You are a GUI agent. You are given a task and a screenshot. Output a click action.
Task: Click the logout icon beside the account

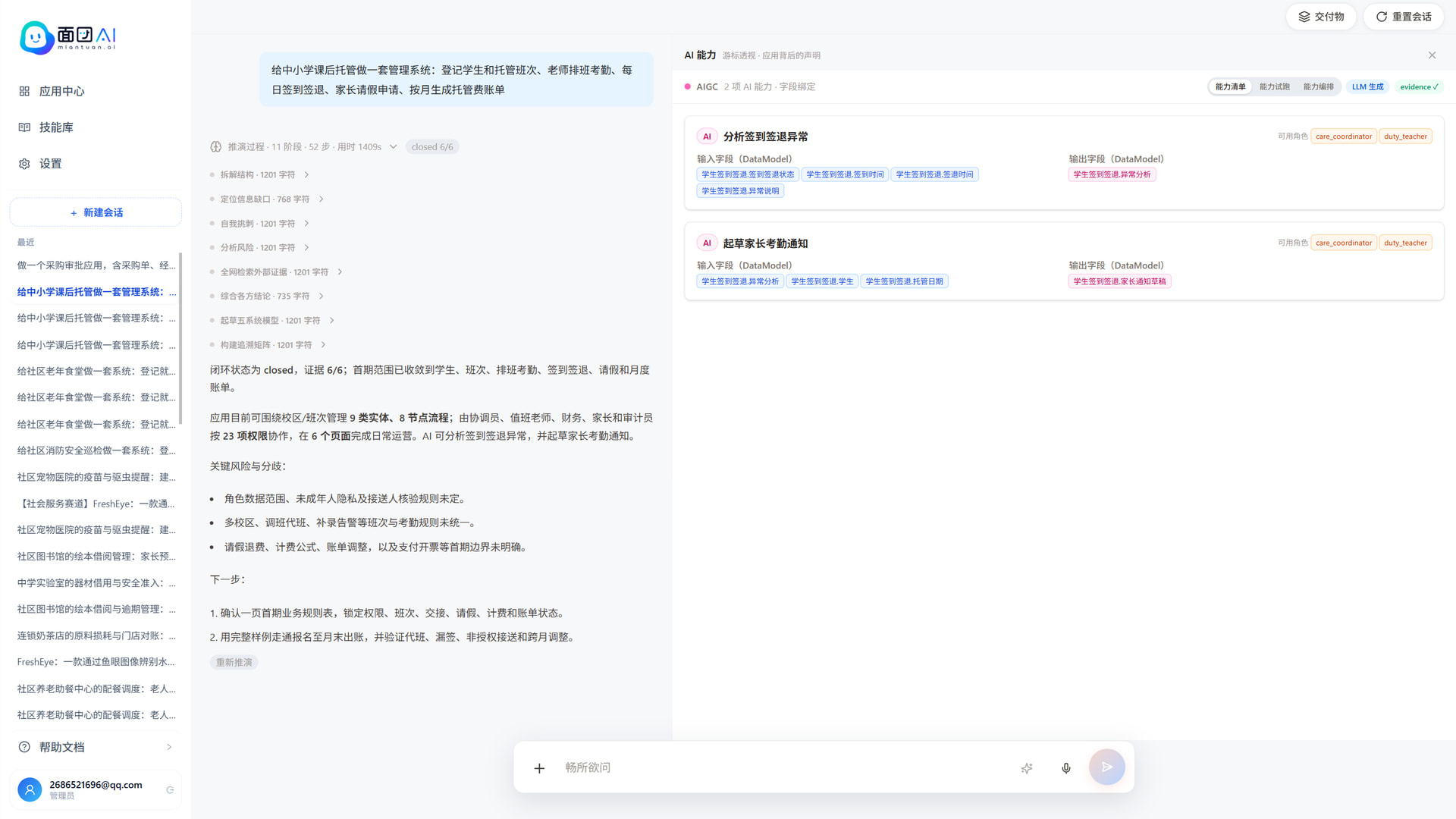(170, 789)
